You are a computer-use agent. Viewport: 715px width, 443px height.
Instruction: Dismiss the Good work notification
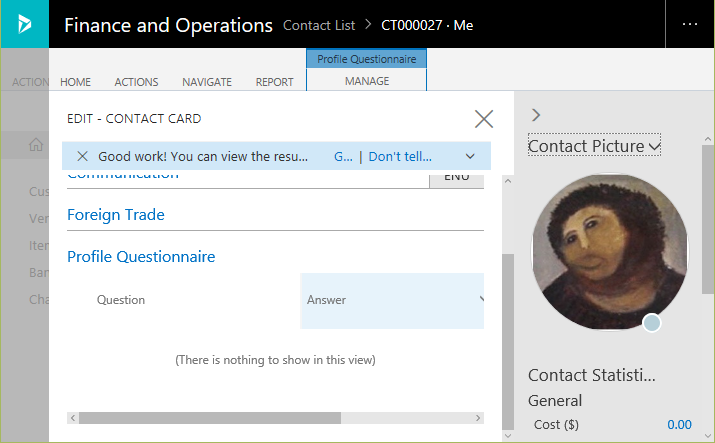point(83,156)
